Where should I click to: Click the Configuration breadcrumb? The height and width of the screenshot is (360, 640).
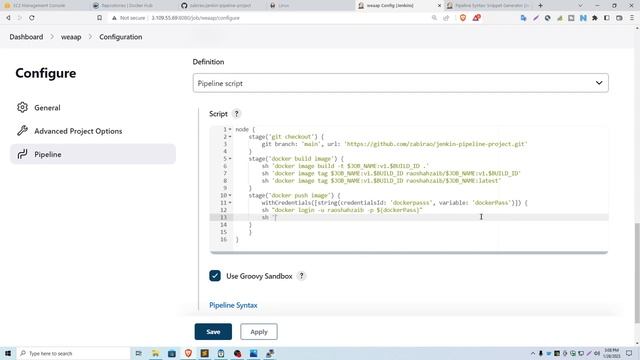pyautogui.click(x=121, y=37)
